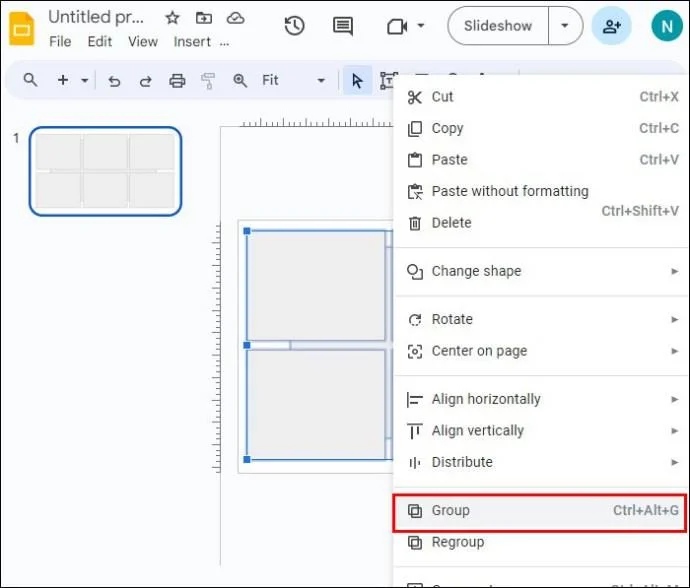Open the comments history icon
This screenshot has width=690, height=588.
coord(343,26)
